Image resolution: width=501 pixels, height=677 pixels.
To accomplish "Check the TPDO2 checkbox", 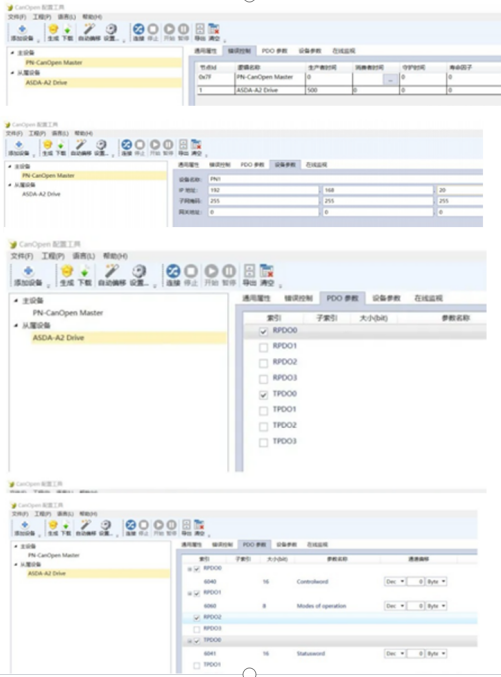I will (x=263, y=426).
